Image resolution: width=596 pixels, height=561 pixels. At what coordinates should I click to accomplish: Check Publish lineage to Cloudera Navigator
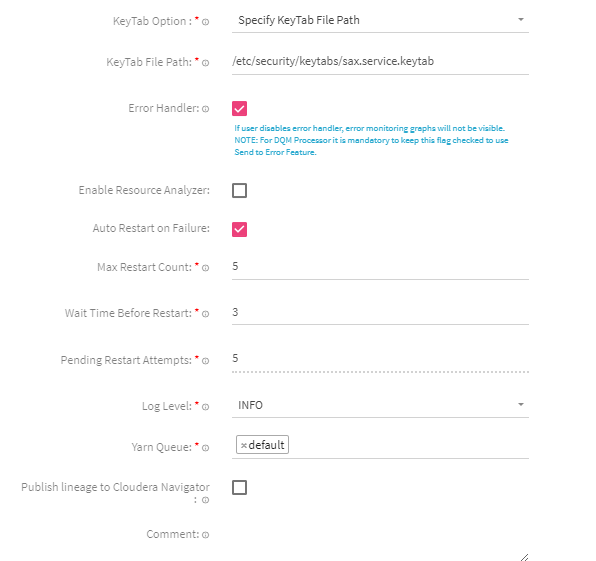coord(239,487)
